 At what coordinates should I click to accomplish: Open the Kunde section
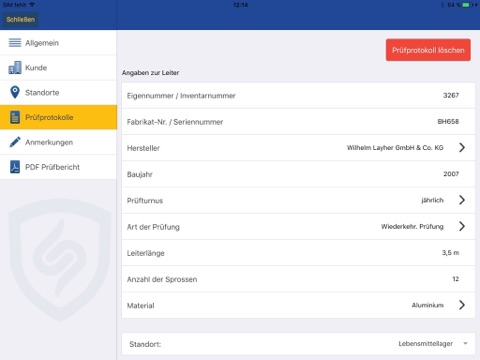pos(58,68)
